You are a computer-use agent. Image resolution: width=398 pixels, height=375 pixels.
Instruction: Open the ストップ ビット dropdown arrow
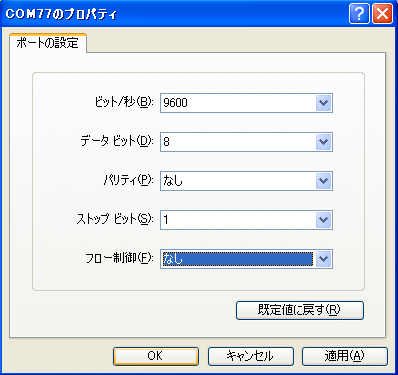click(323, 220)
